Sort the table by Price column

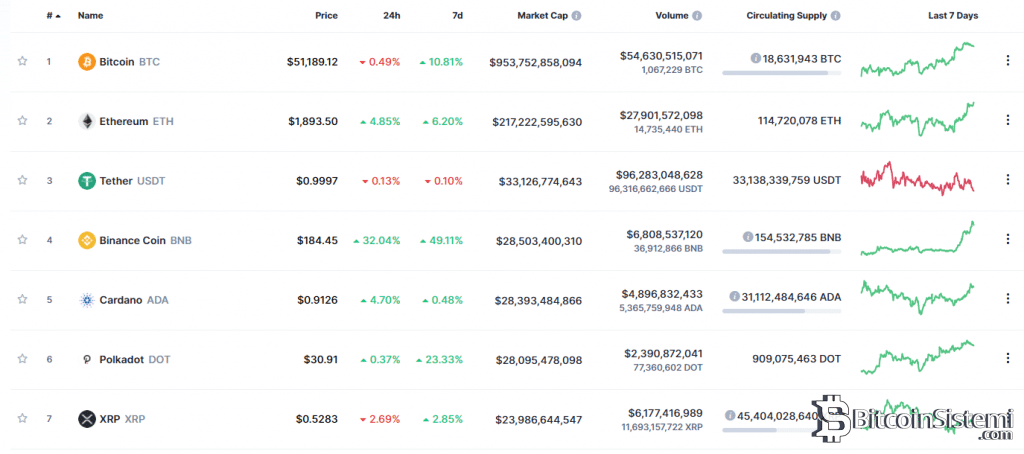pos(324,16)
